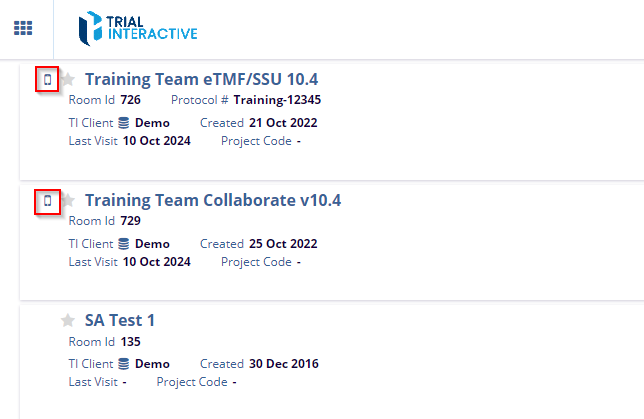Click Room Id 135 value

coord(130,342)
